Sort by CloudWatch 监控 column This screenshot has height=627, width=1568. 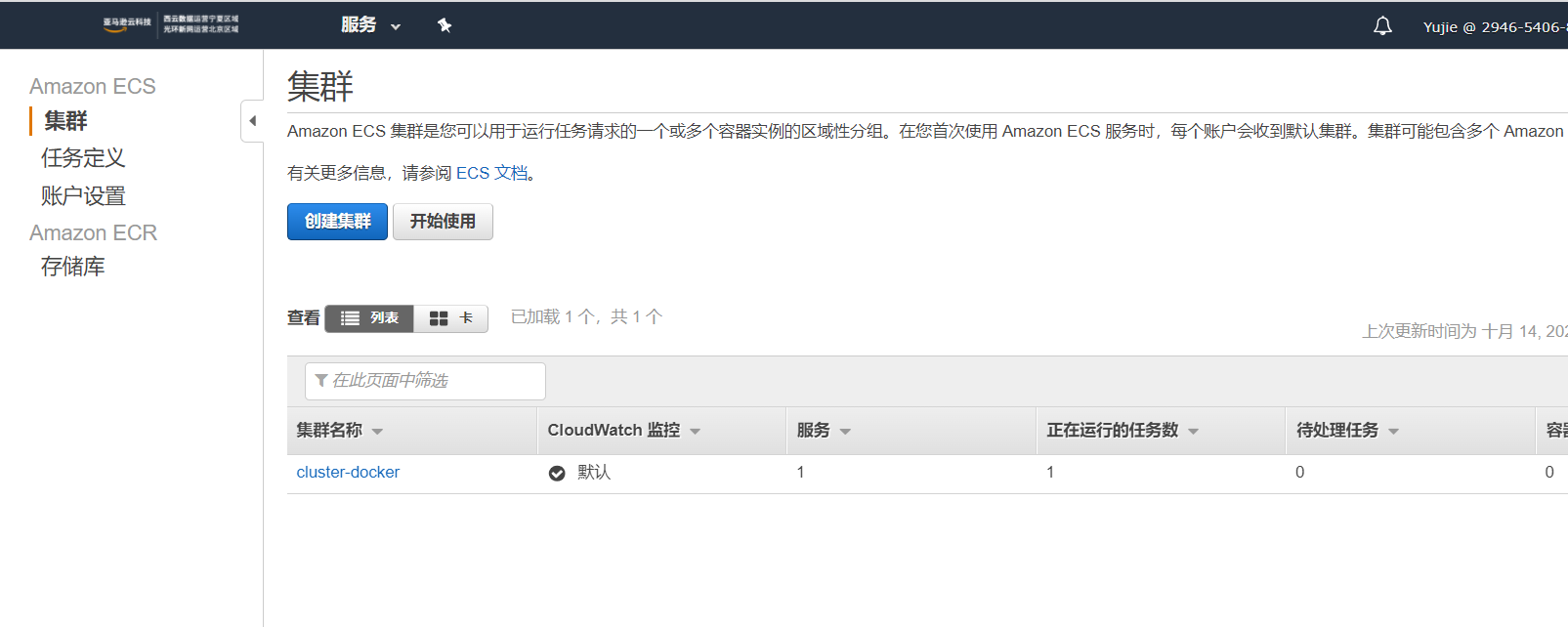click(623, 431)
